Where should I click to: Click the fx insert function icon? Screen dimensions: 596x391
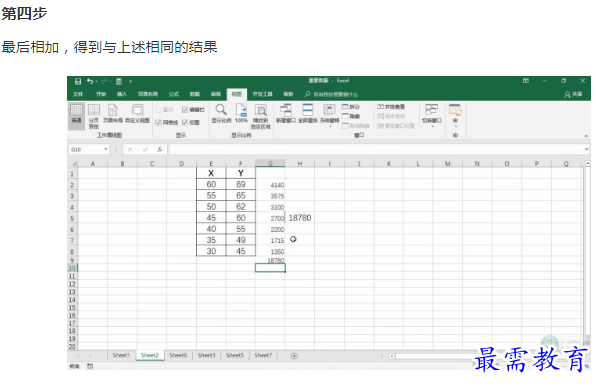(160, 149)
